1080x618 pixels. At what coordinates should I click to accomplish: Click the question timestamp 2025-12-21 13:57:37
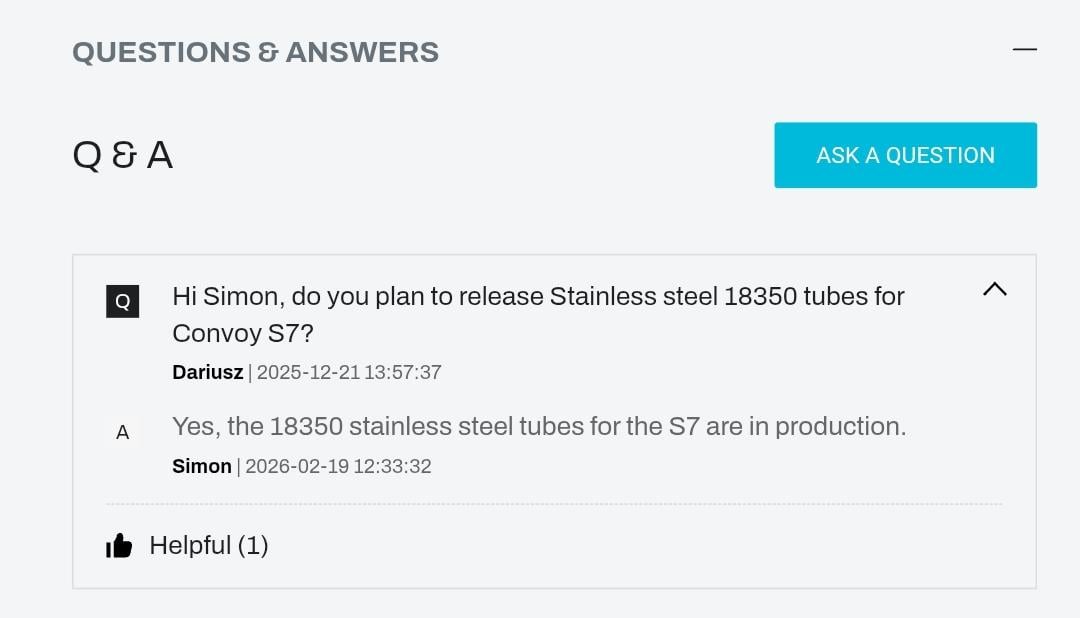click(349, 372)
